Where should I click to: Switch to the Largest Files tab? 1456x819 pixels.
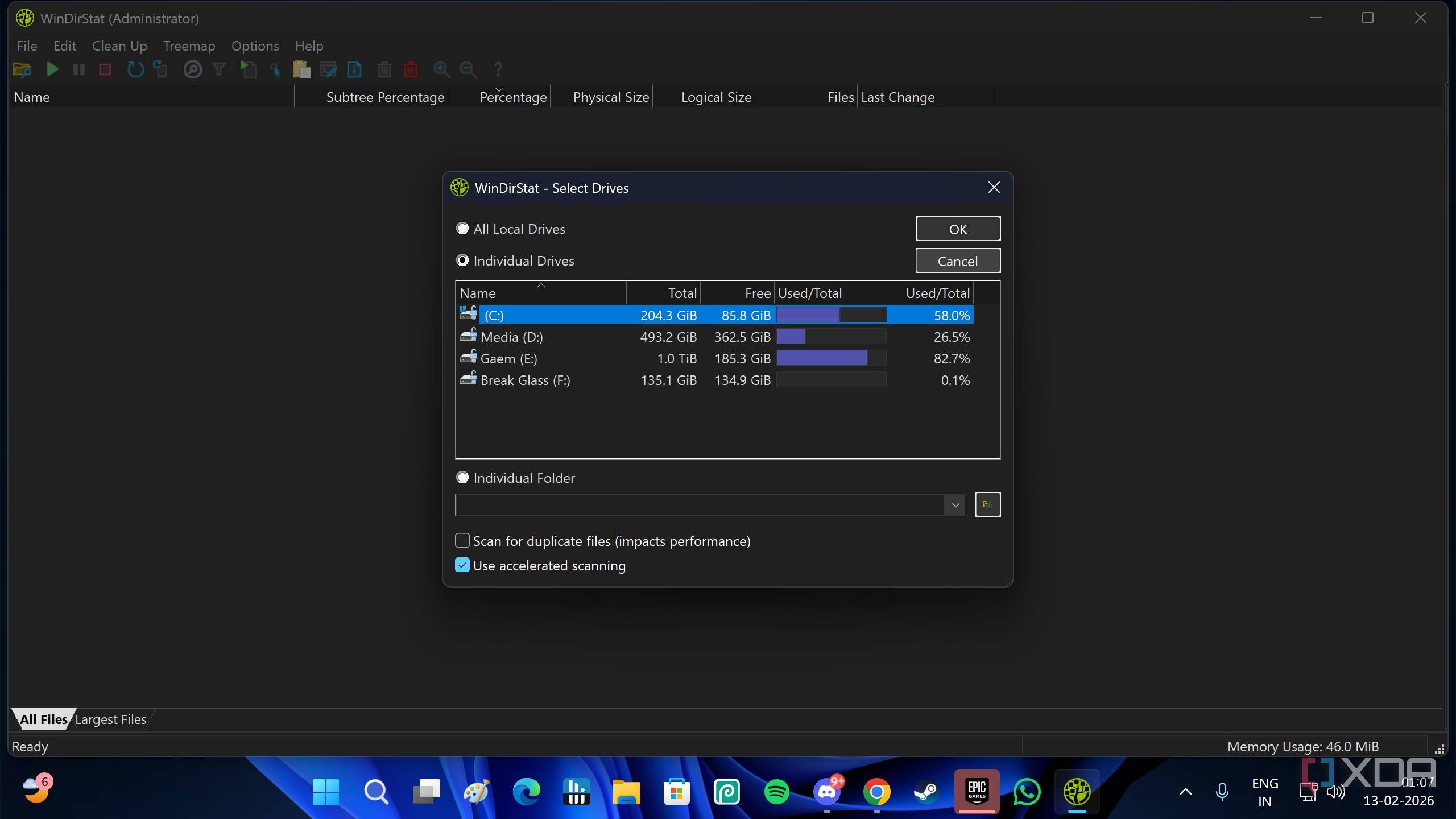click(111, 719)
